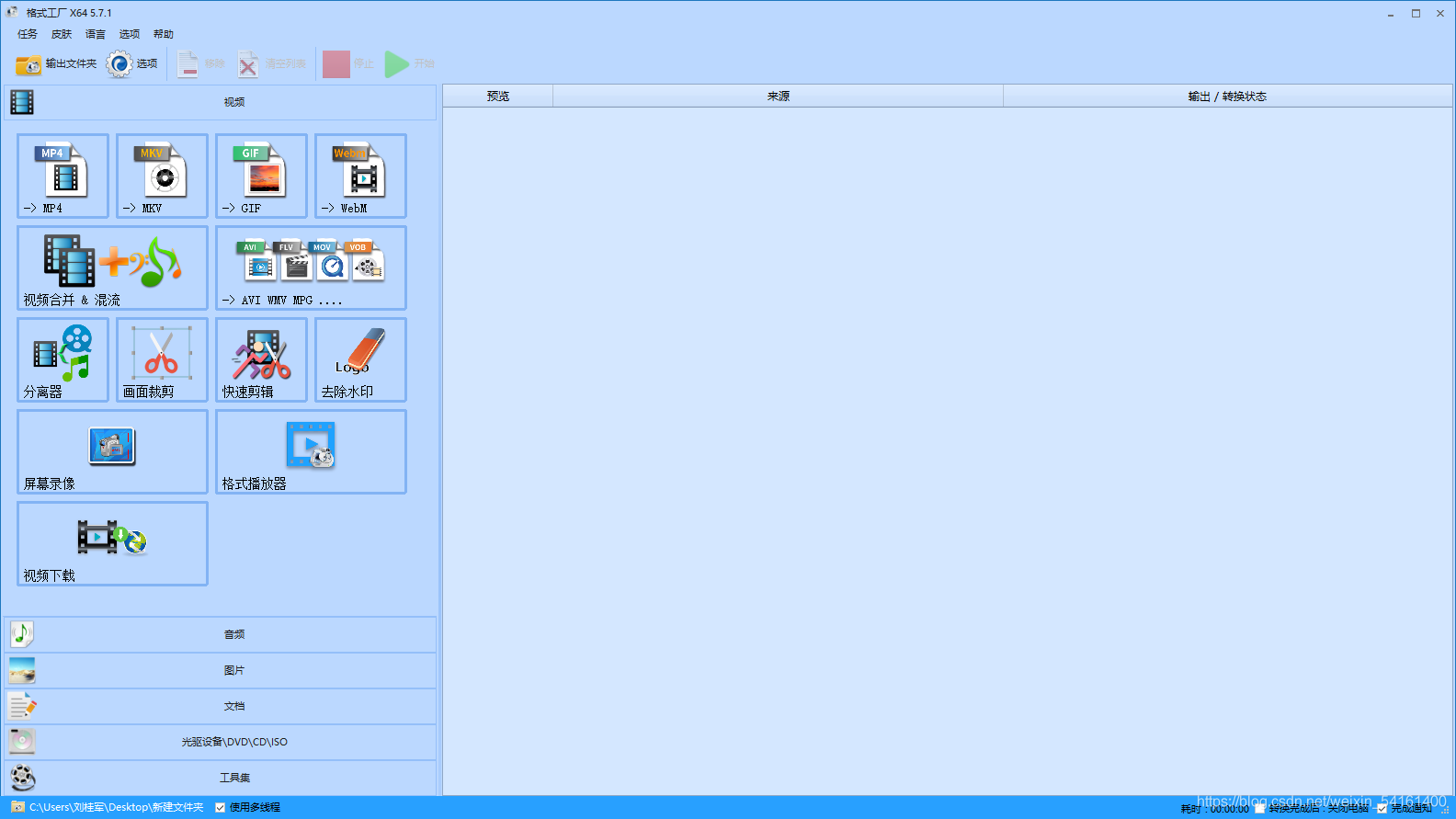Launch the 格式播放器 player

(311, 451)
